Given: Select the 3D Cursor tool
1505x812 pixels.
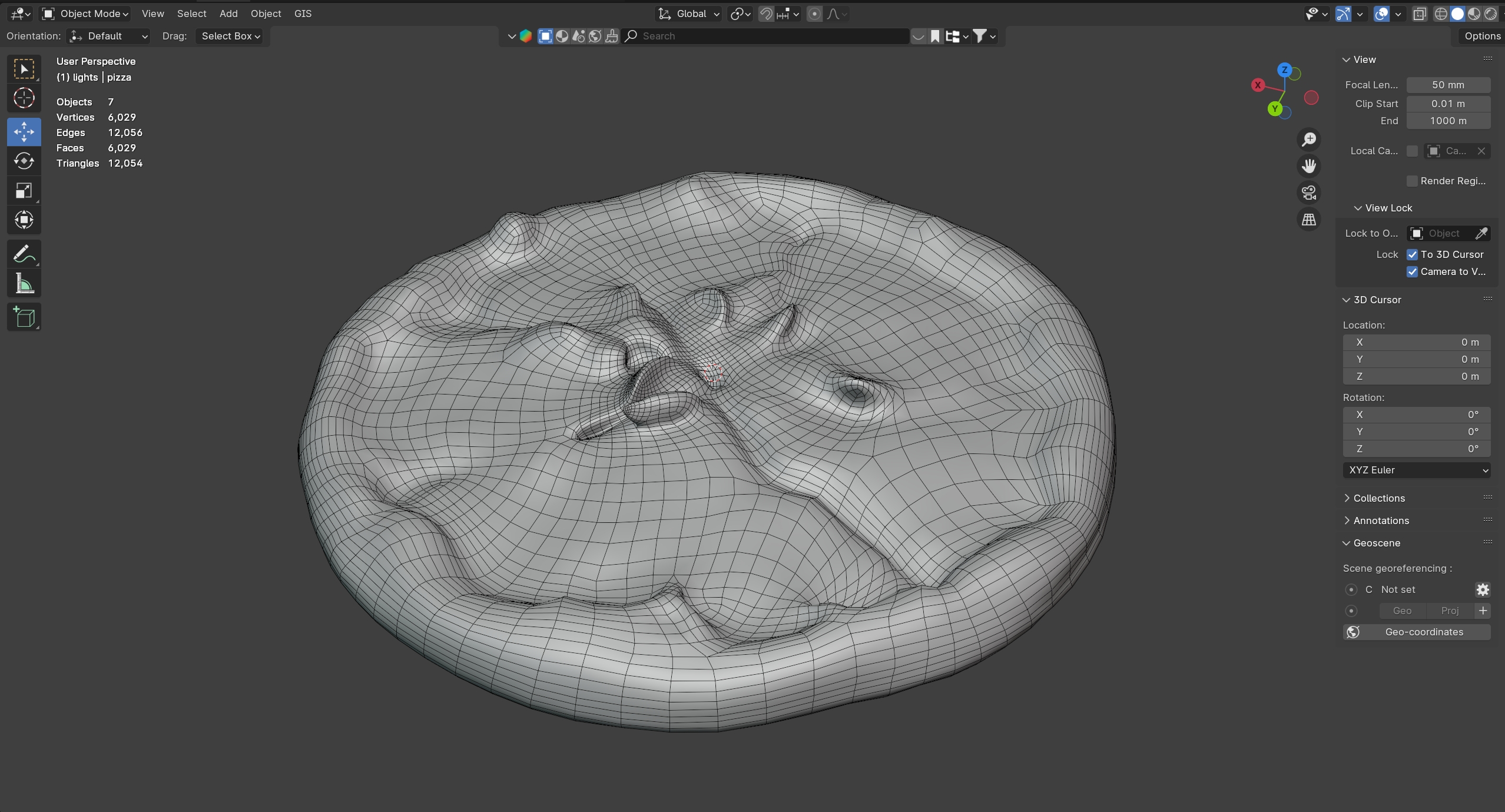Looking at the screenshot, I should pyautogui.click(x=24, y=98).
